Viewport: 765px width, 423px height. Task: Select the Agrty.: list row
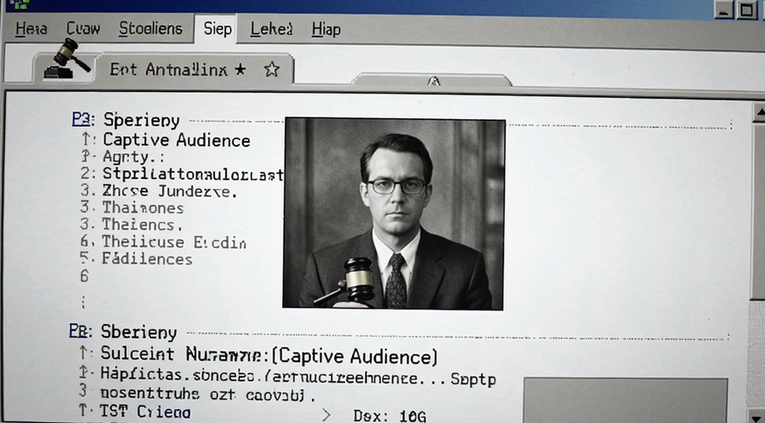122,157
